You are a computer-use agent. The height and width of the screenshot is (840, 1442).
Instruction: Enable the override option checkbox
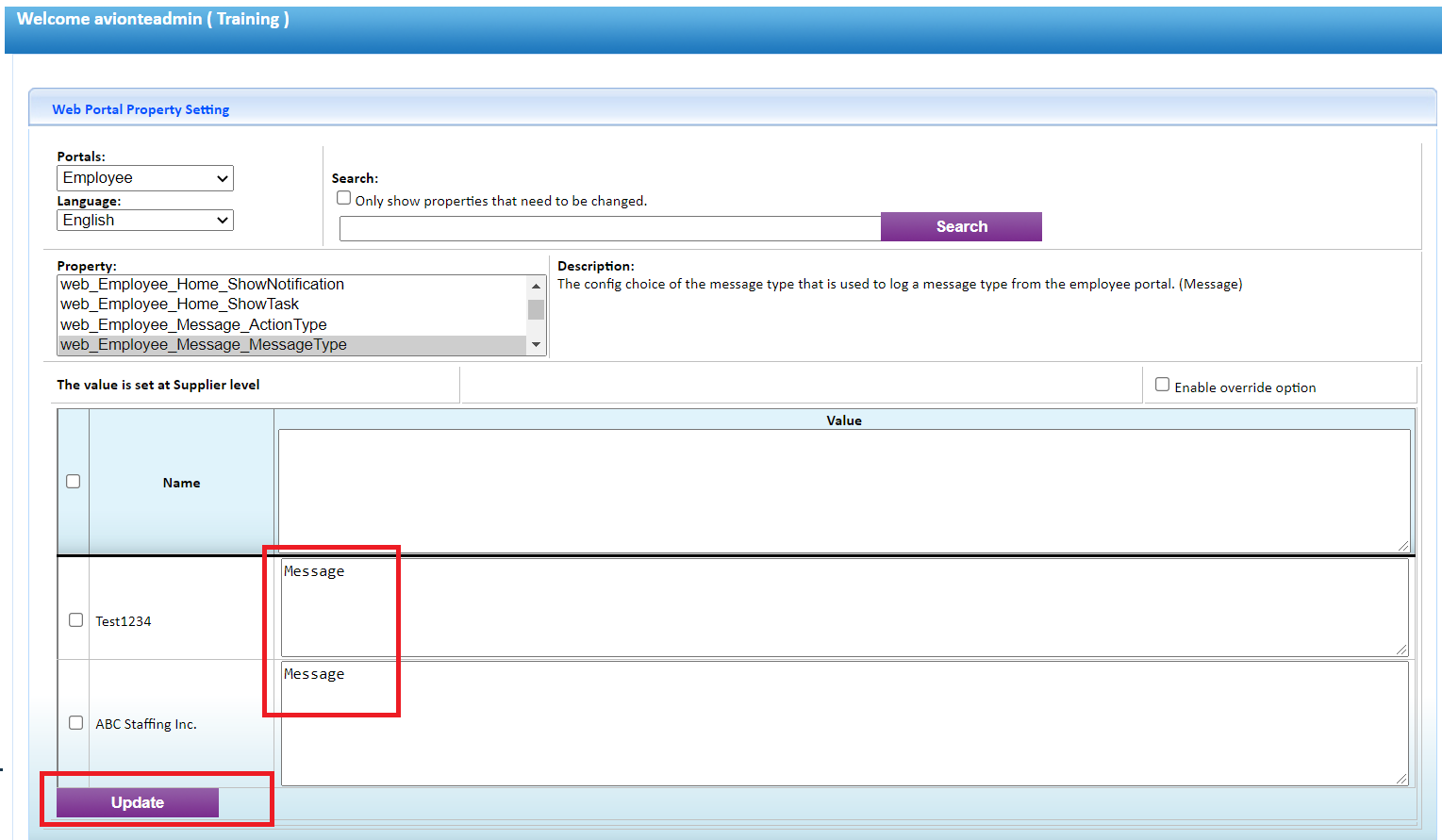1163,385
